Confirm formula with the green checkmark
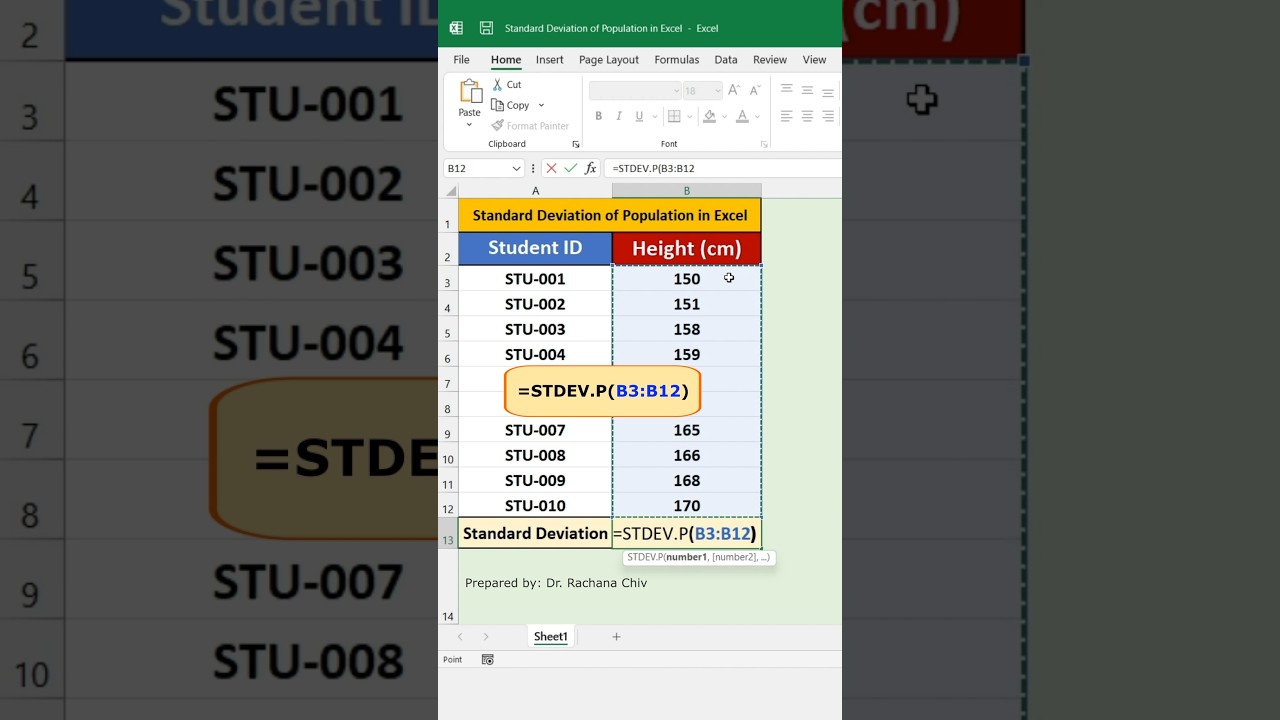This screenshot has height=720, width=1280. click(x=571, y=168)
